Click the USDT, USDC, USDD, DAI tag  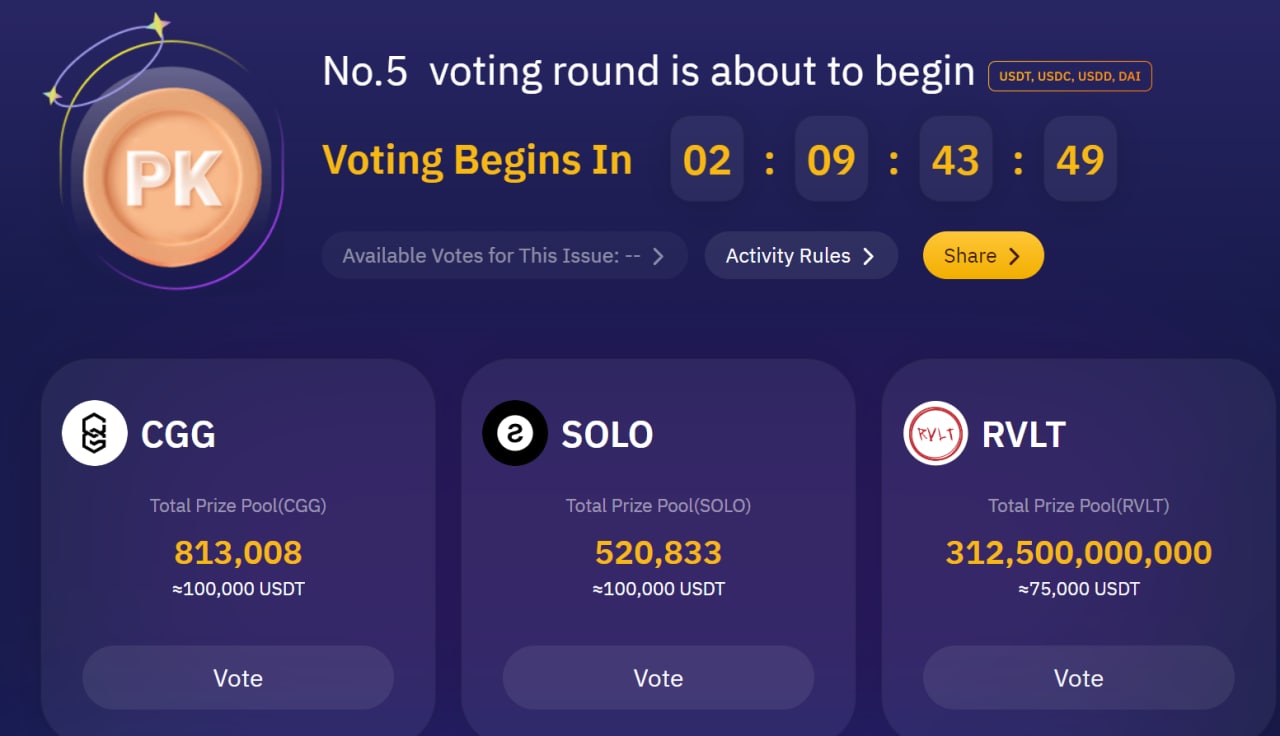tap(1069, 76)
